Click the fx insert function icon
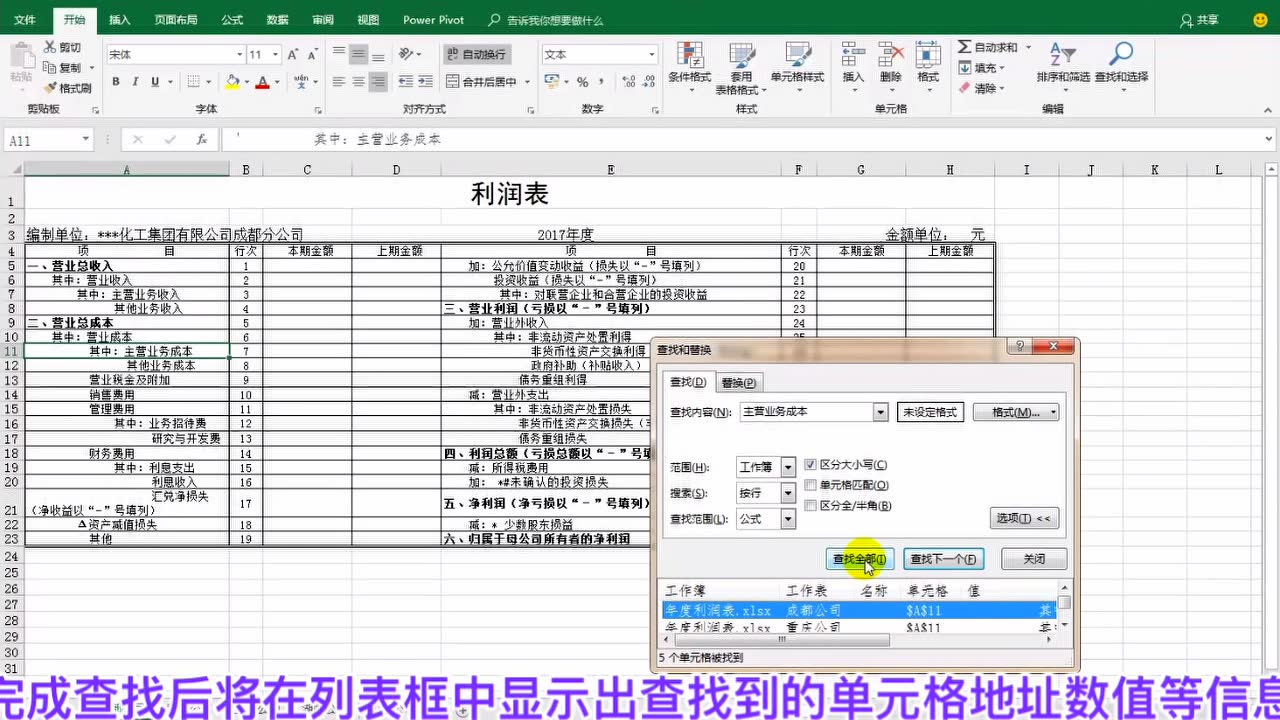 pos(202,140)
